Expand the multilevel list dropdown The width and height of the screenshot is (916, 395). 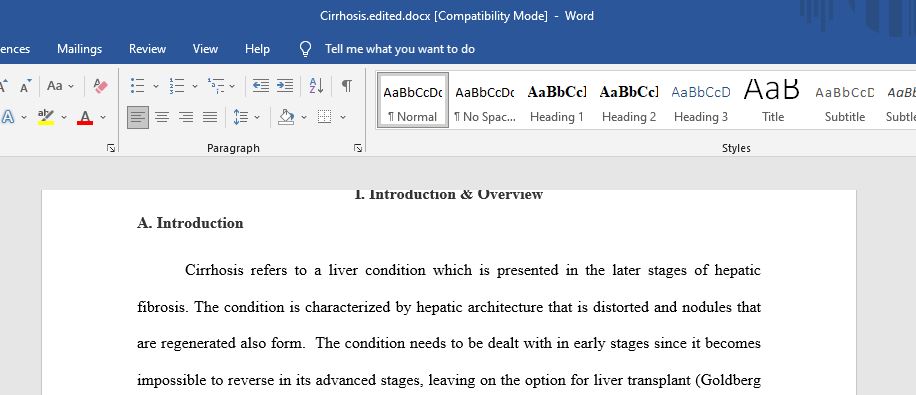[232, 86]
